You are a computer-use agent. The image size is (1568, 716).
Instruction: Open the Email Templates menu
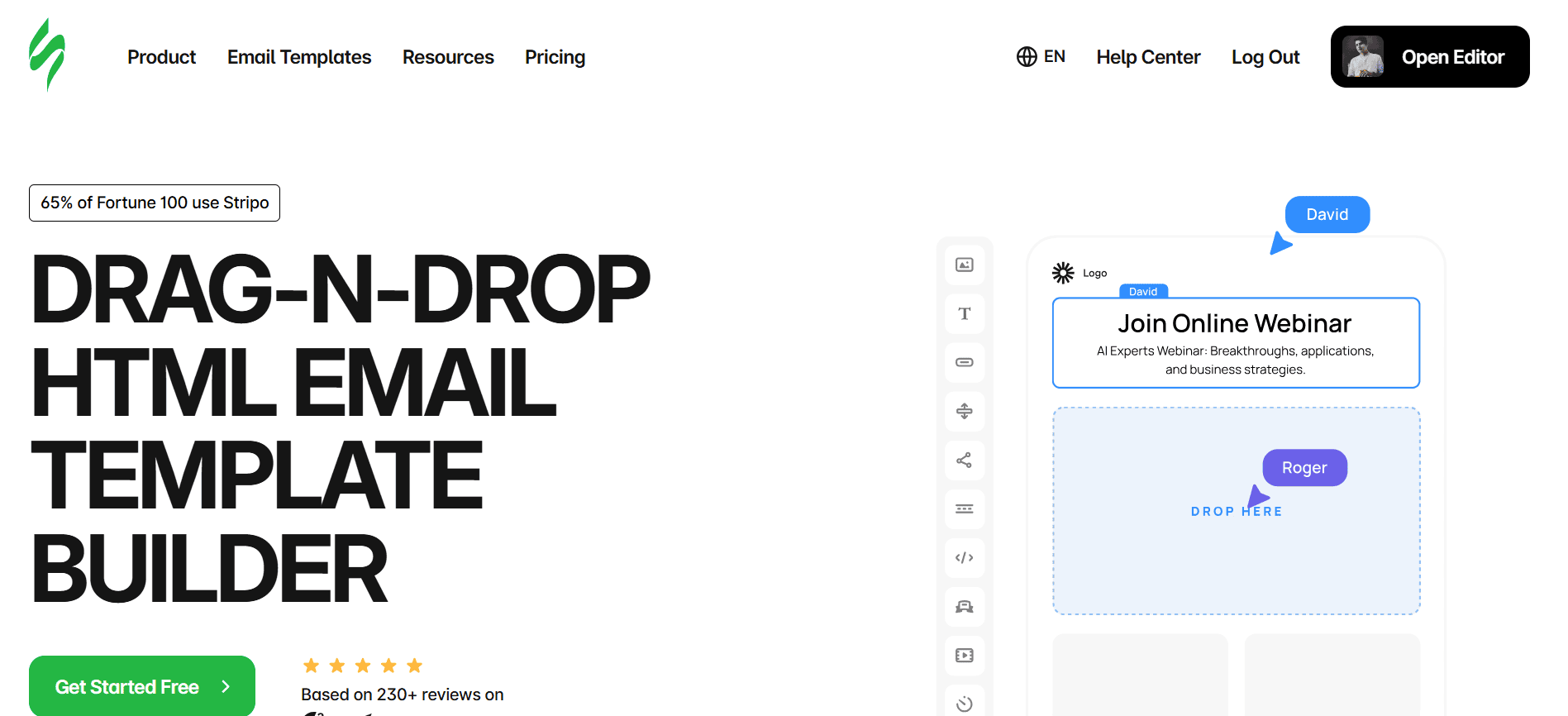pos(299,57)
